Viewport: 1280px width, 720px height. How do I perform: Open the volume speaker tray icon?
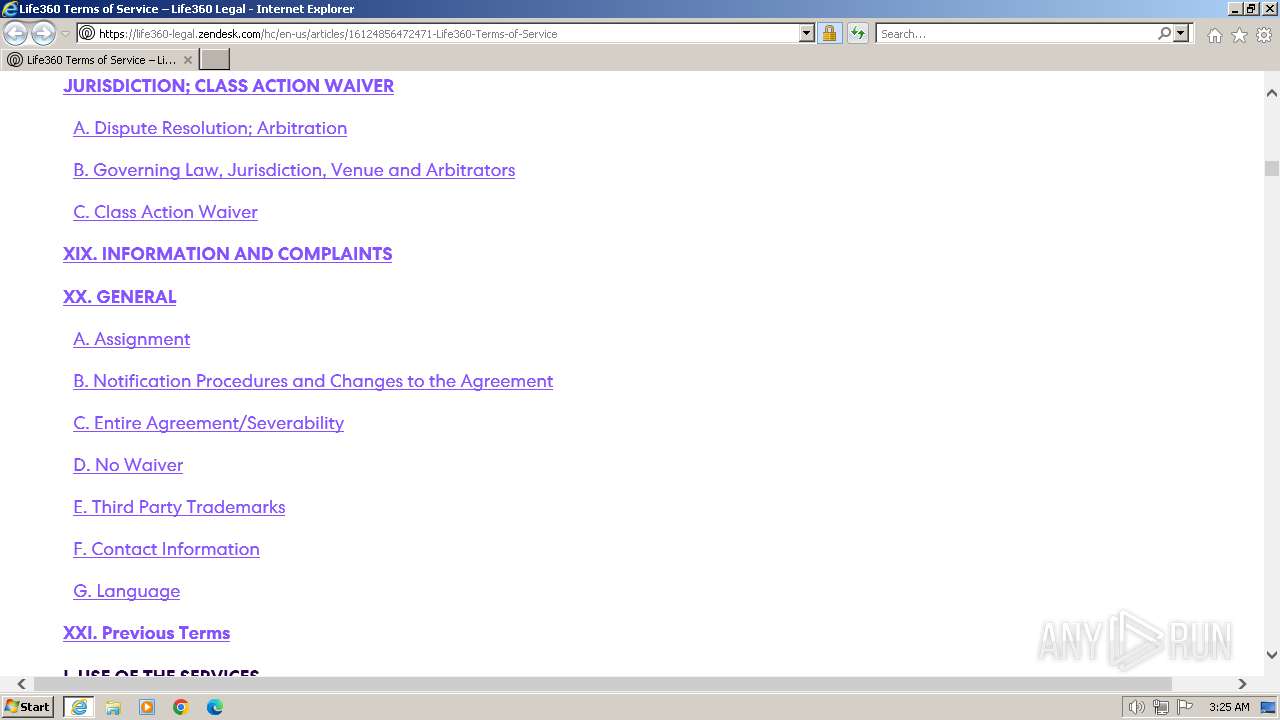[1136, 707]
